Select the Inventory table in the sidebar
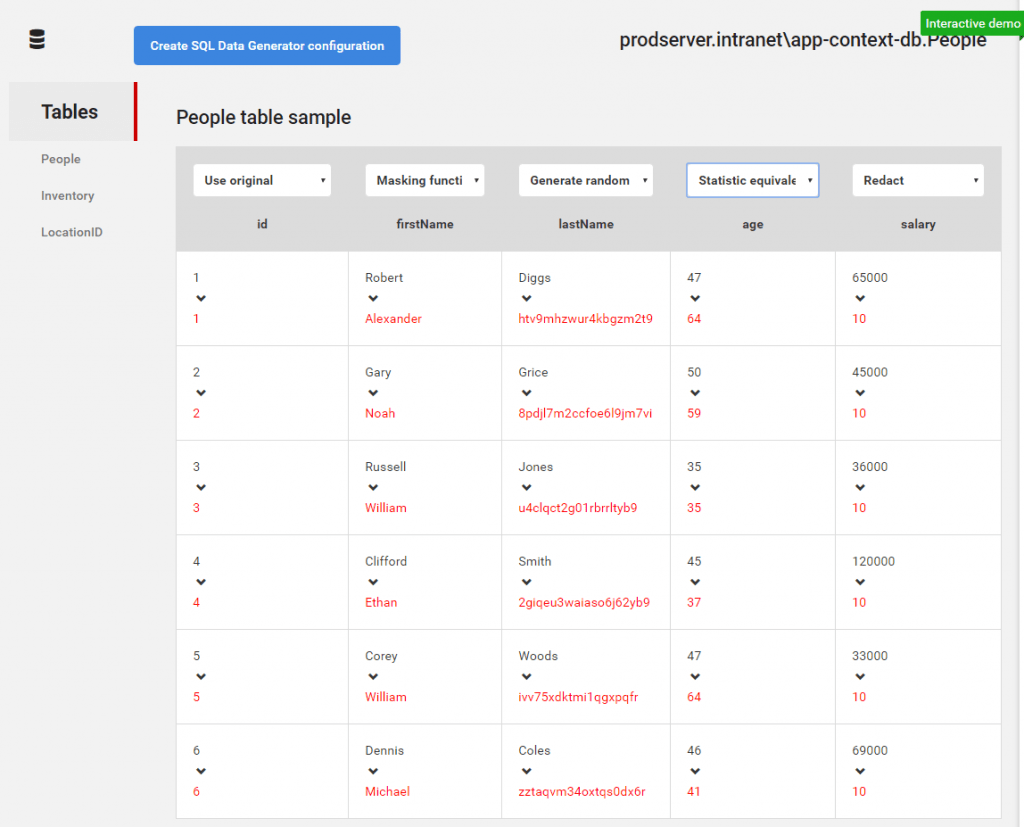Viewport: 1024px width, 827px height. (x=66, y=195)
